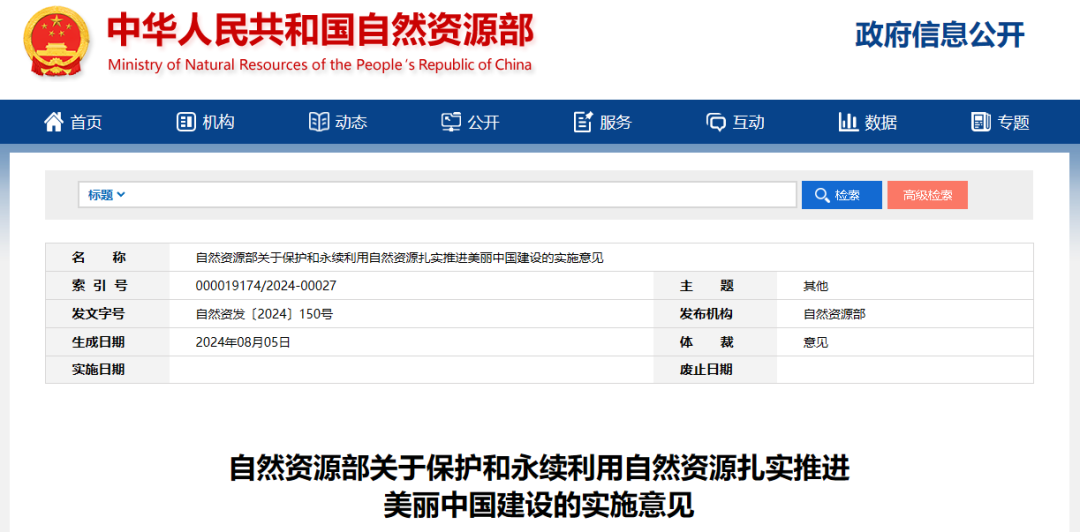Select the date 2024年08月05日
The height and width of the screenshot is (532, 1080).
[x=243, y=342]
